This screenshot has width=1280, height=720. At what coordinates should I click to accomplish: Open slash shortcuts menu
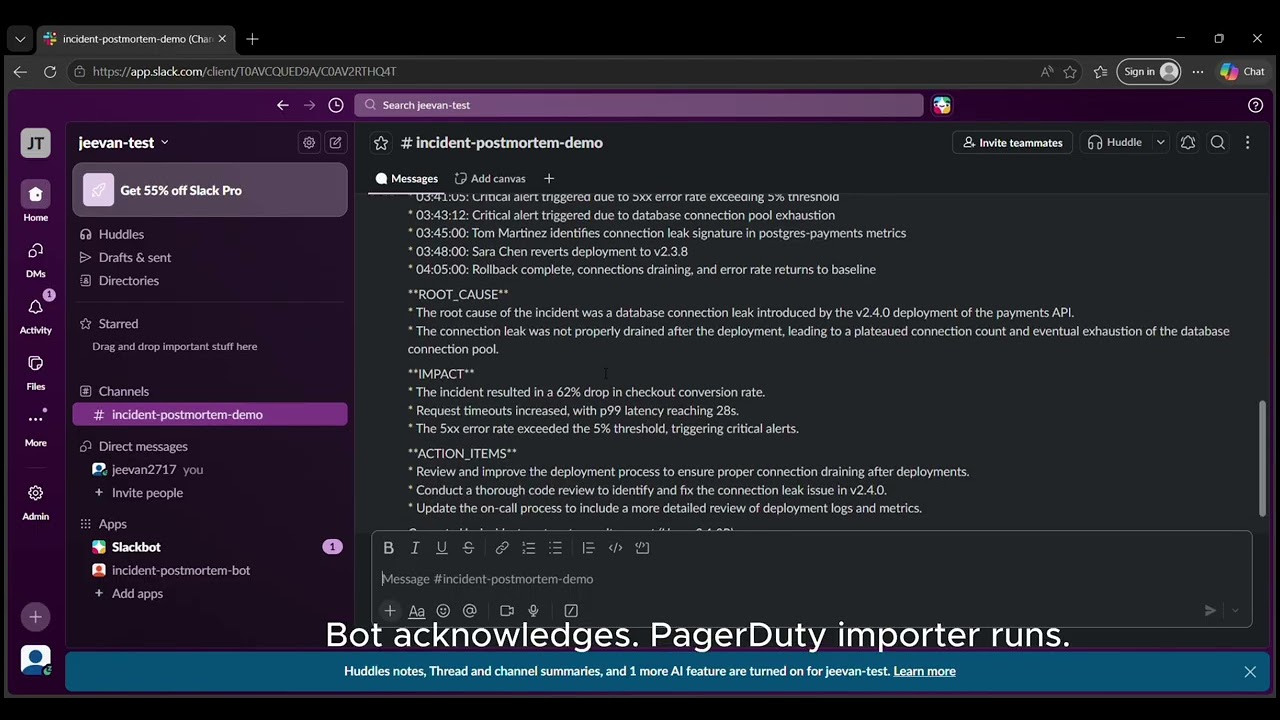(x=571, y=611)
